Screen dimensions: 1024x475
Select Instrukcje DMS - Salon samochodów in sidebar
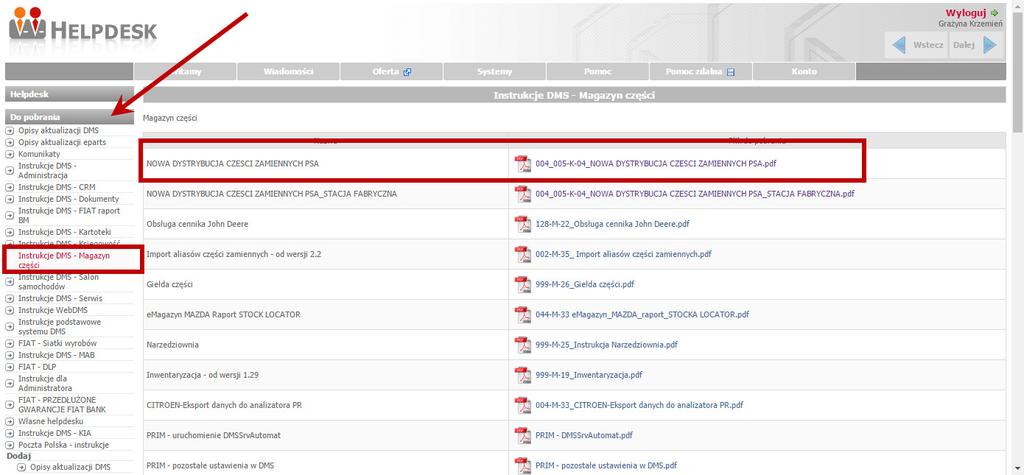[58, 282]
